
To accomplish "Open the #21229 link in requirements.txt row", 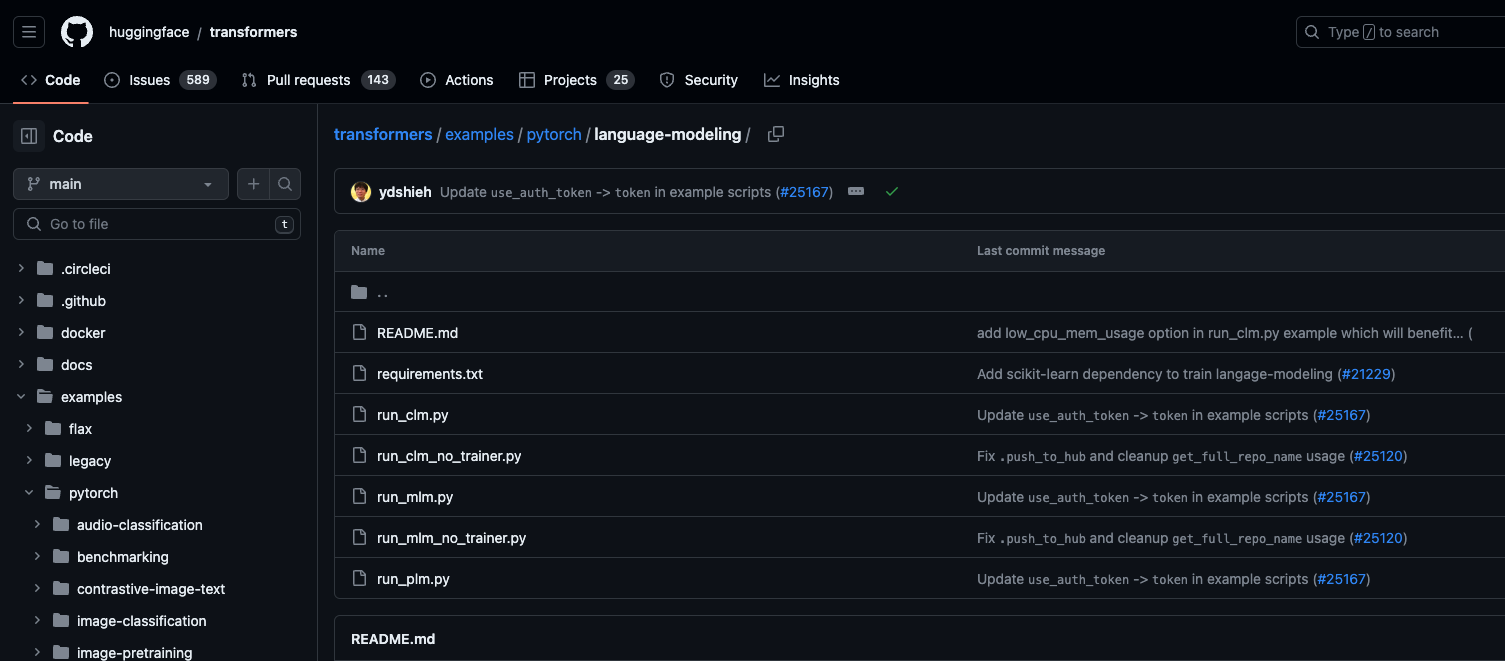I will click(1365, 374).
